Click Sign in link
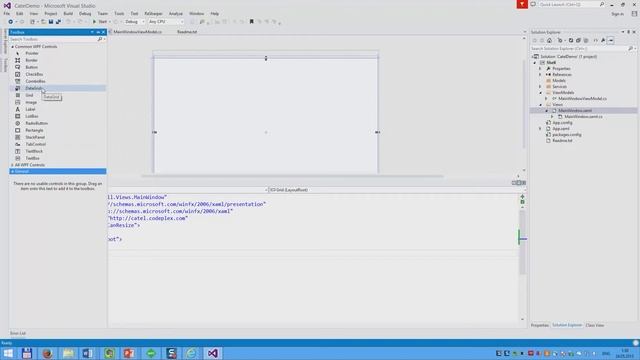 pyautogui.click(x=617, y=14)
